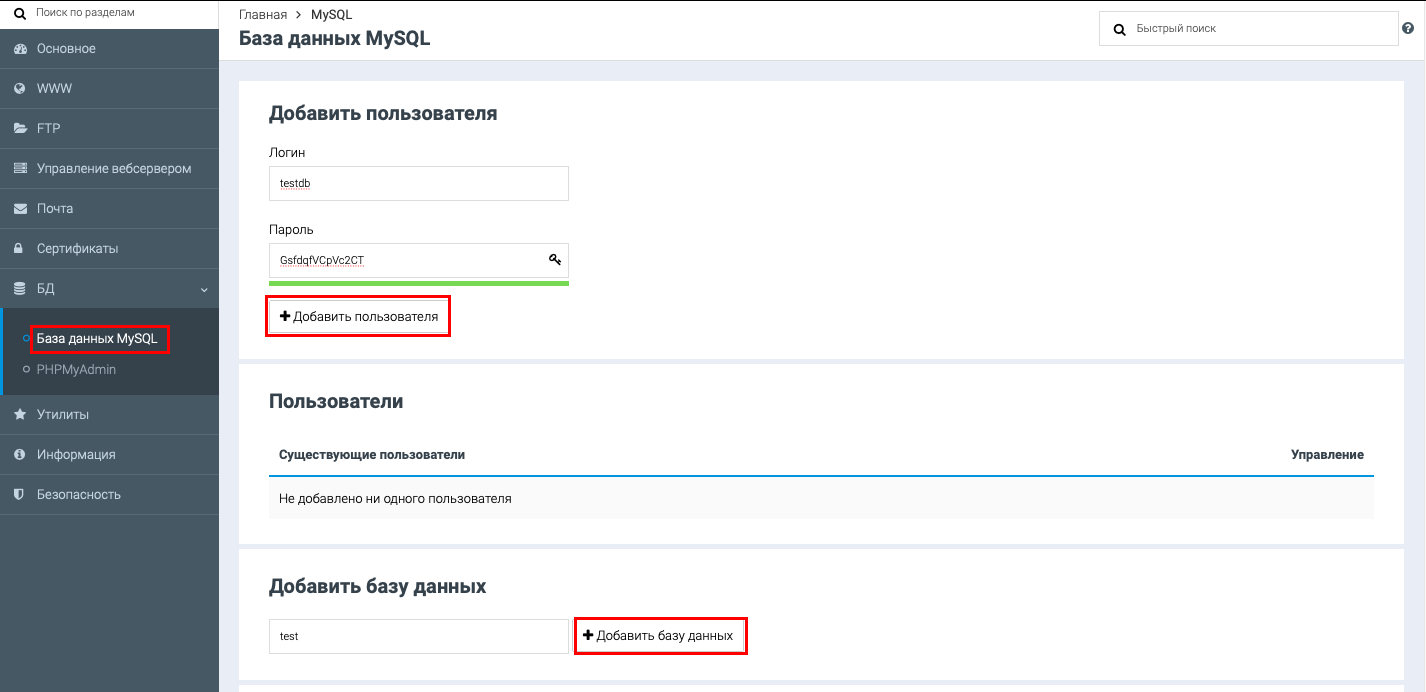Click the dashboard icon beside Основное

point(19,49)
